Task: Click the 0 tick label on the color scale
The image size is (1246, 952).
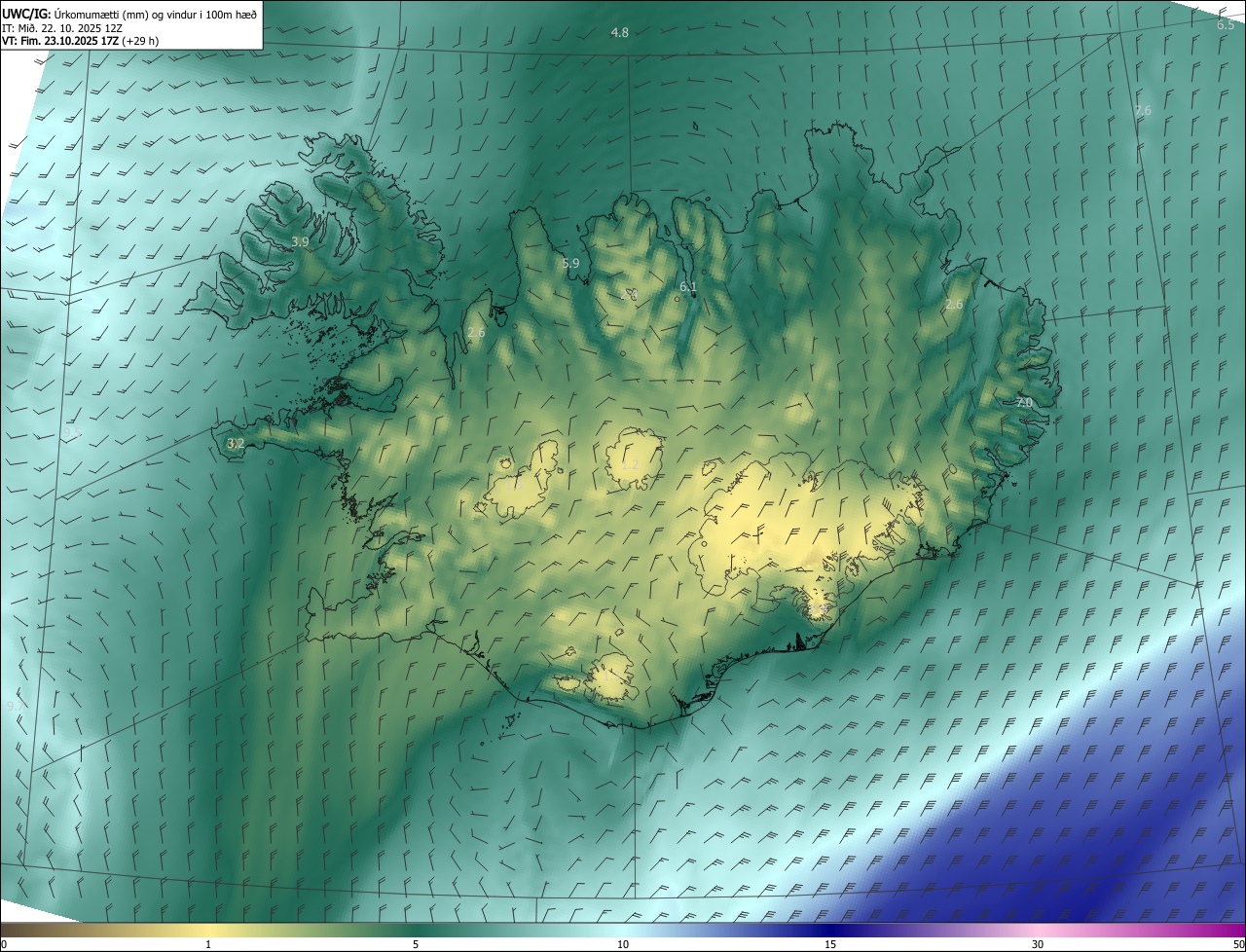Action: point(4,944)
